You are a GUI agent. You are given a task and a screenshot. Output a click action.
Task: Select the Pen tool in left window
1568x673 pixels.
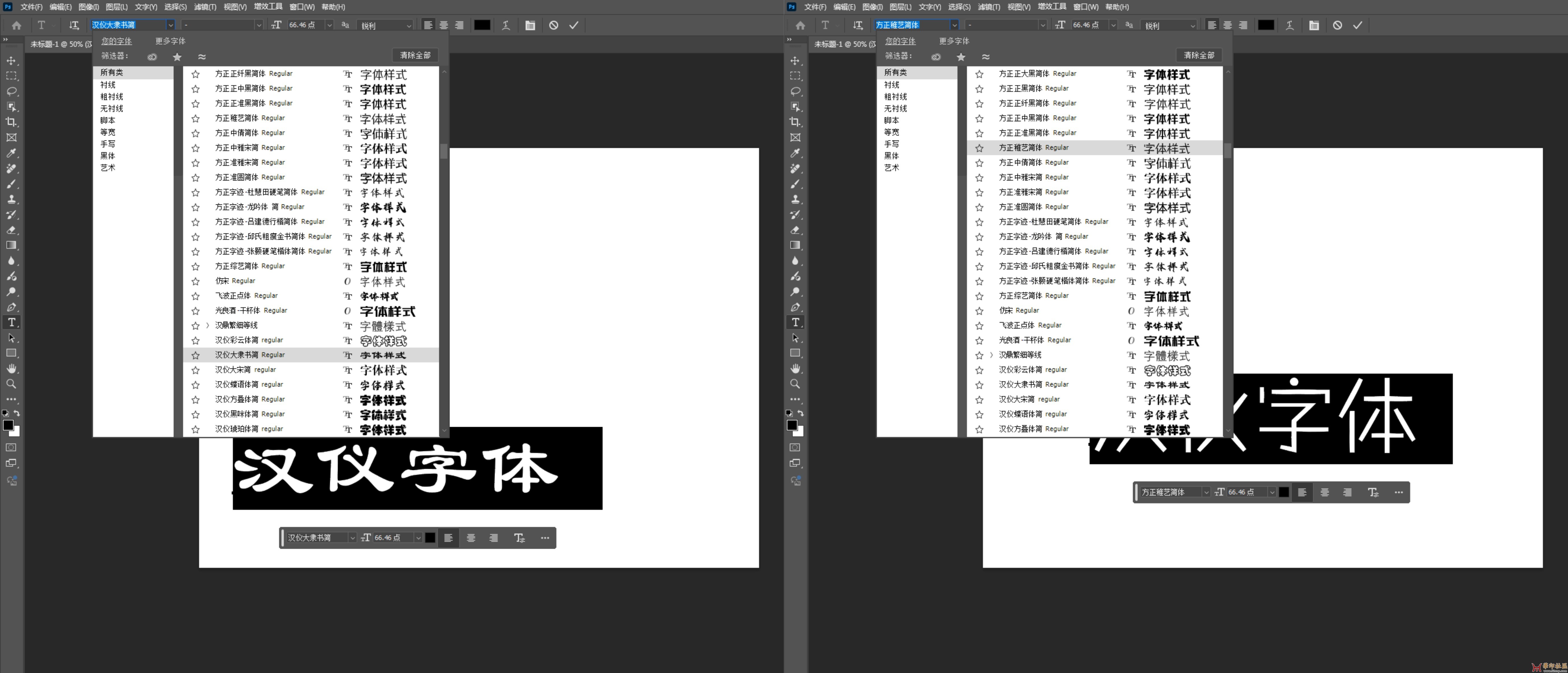[x=12, y=307]
